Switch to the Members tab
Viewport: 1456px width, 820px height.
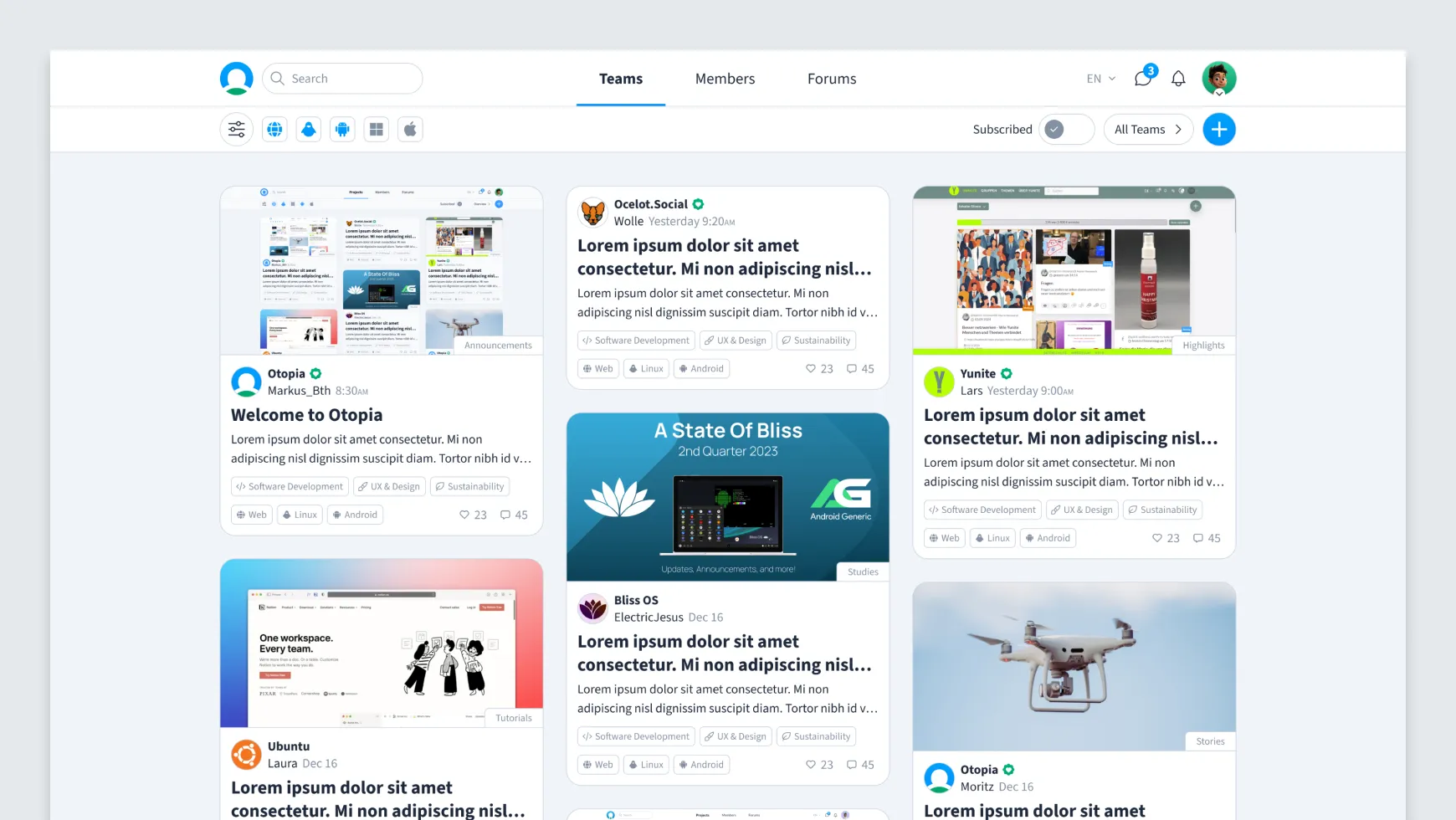[x=725, y=78]
